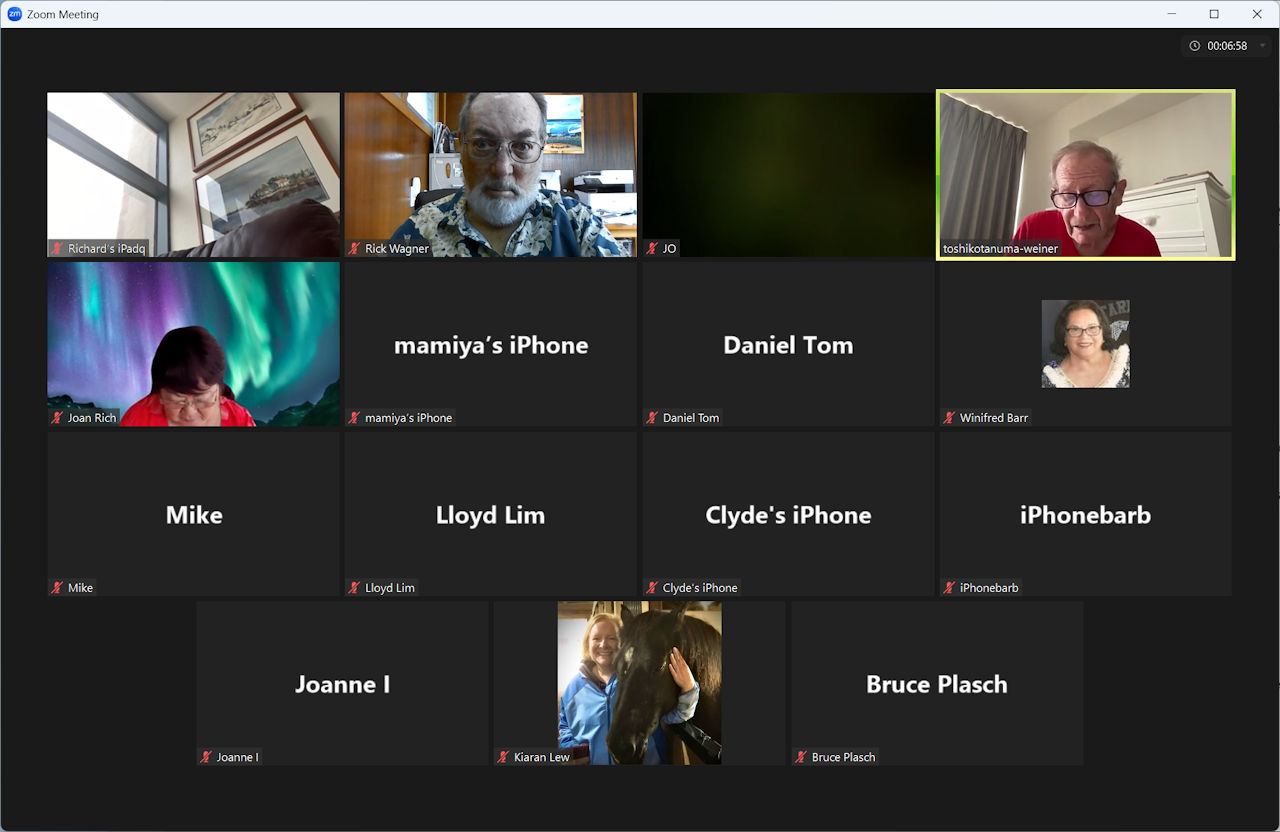Click the large iPhonebarb name
Viewport: 1280px width, 832px height.
[x=1085, y=515]
